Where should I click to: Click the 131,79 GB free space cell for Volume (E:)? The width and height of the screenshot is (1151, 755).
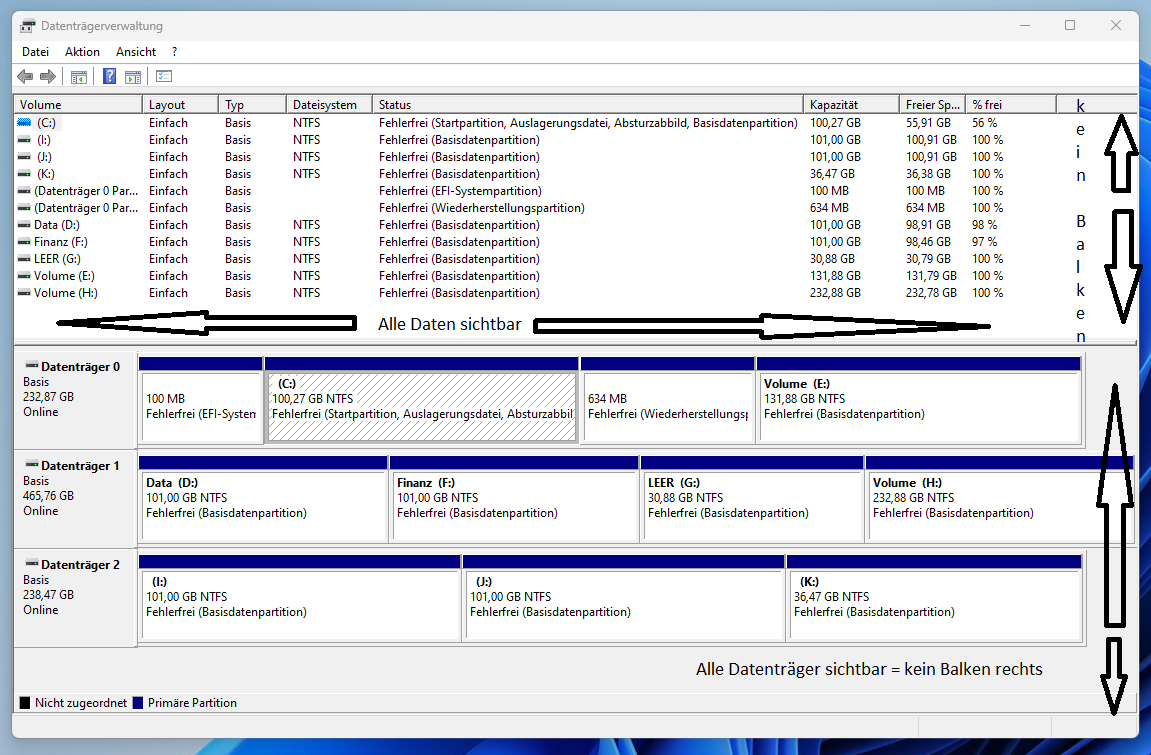[931, 276]
